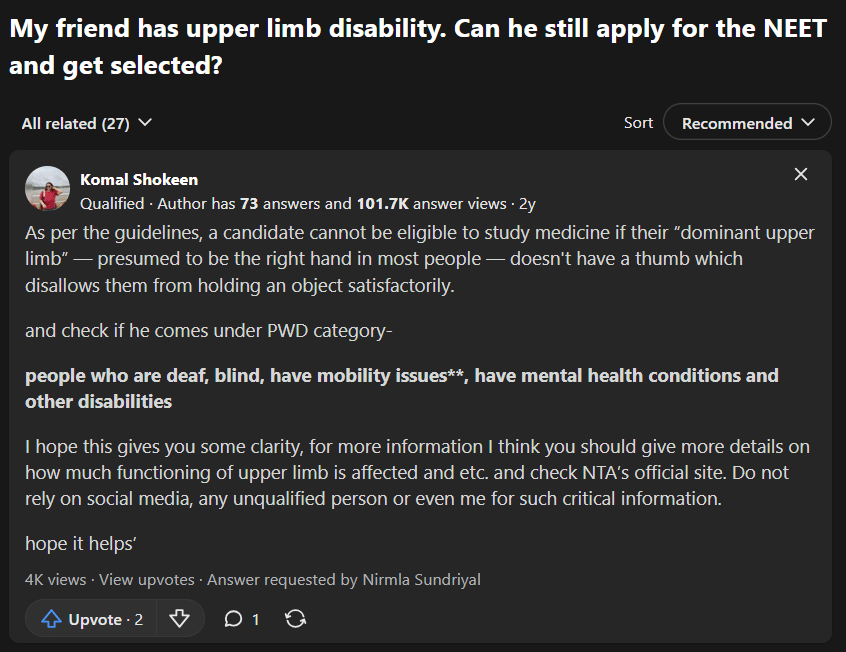Click the question title text
Image resolution: width=846 pixels, height=652 pixels.
pos(300,28)
